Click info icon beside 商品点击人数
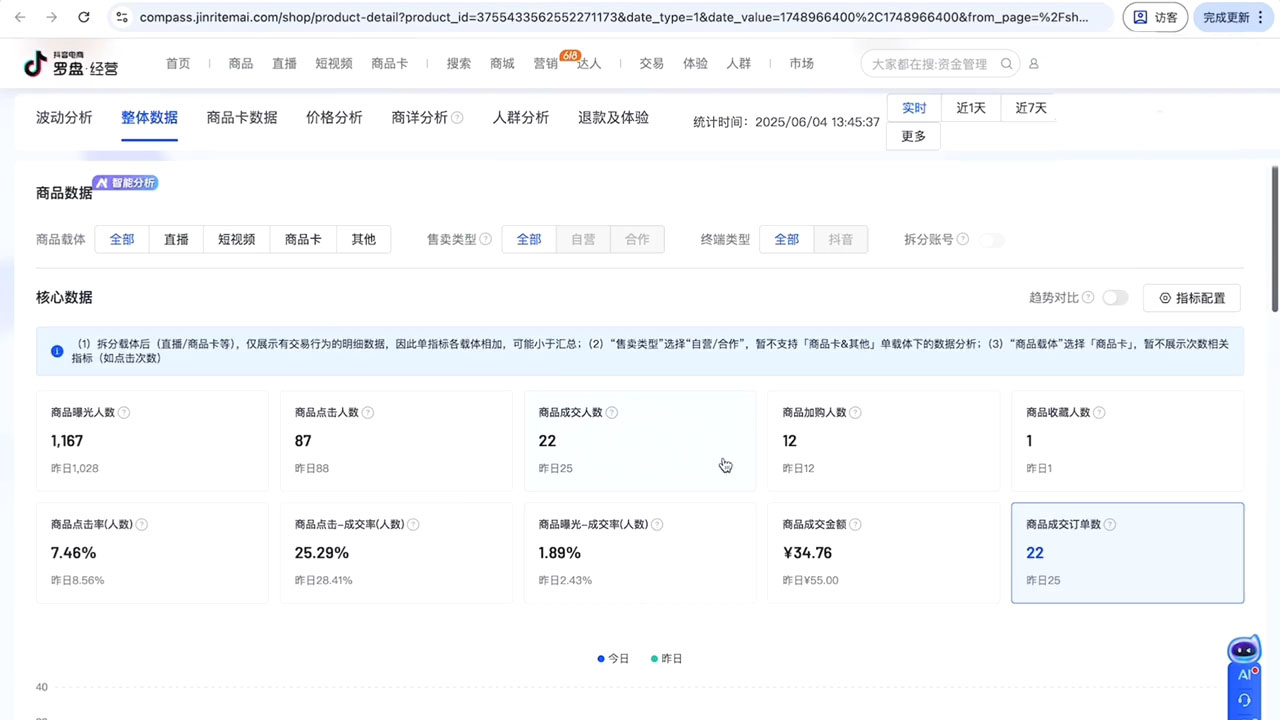This screenshot has width=1280, height=720. pos(368,413)
